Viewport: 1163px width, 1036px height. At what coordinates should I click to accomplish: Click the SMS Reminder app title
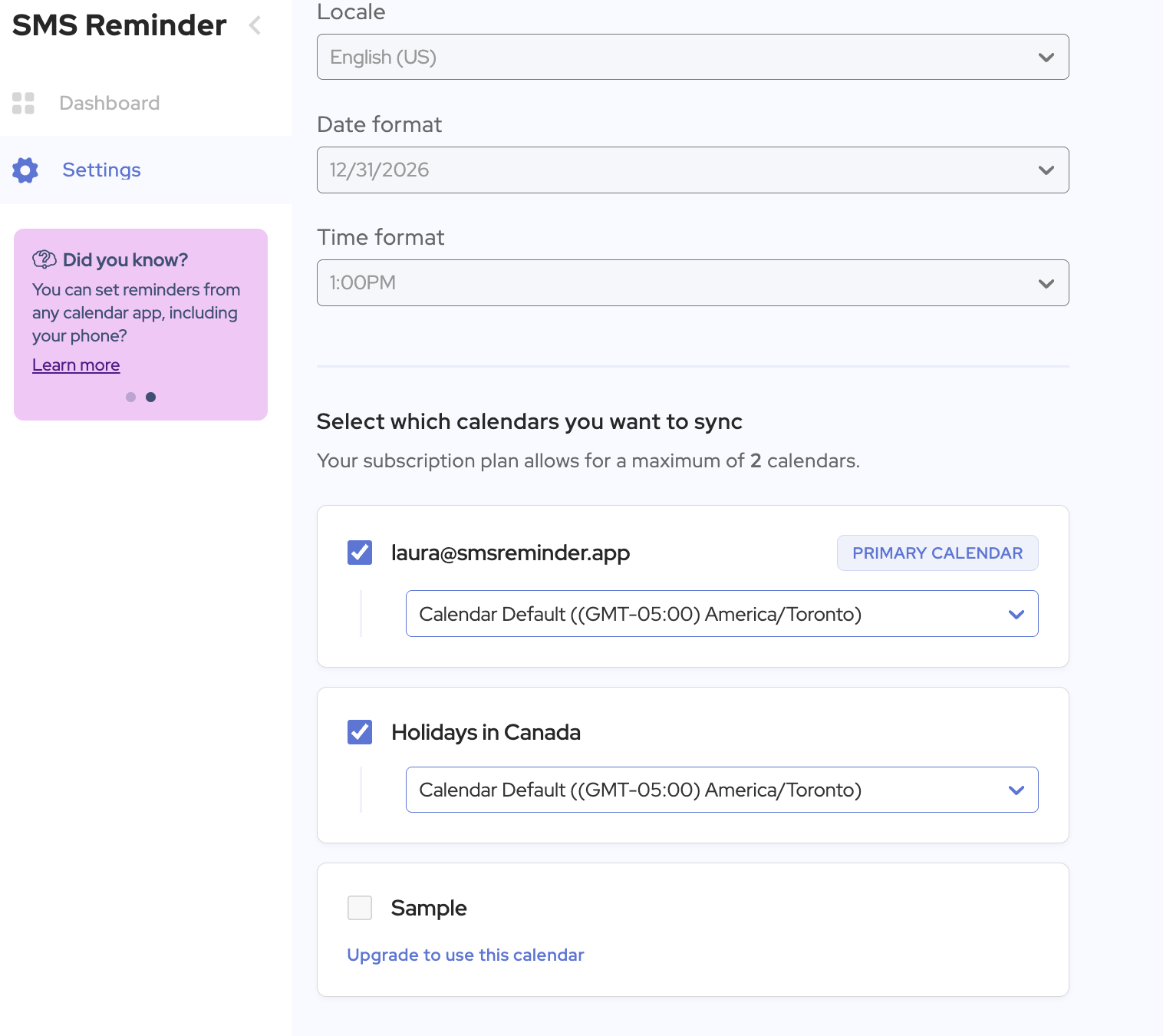[120, 25]
